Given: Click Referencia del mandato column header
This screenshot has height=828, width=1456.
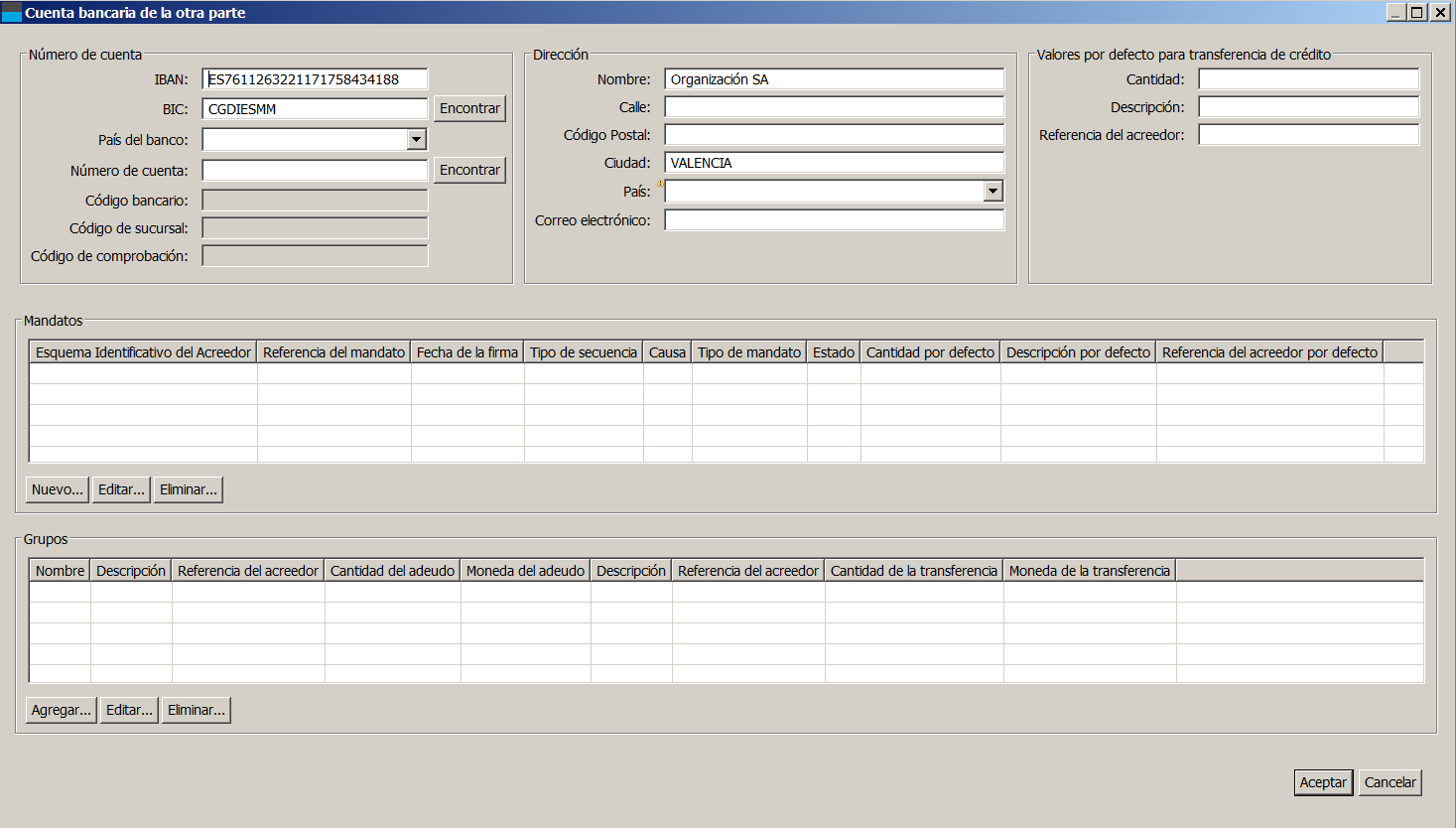Looking at the screenshot, I should point(333,352).
